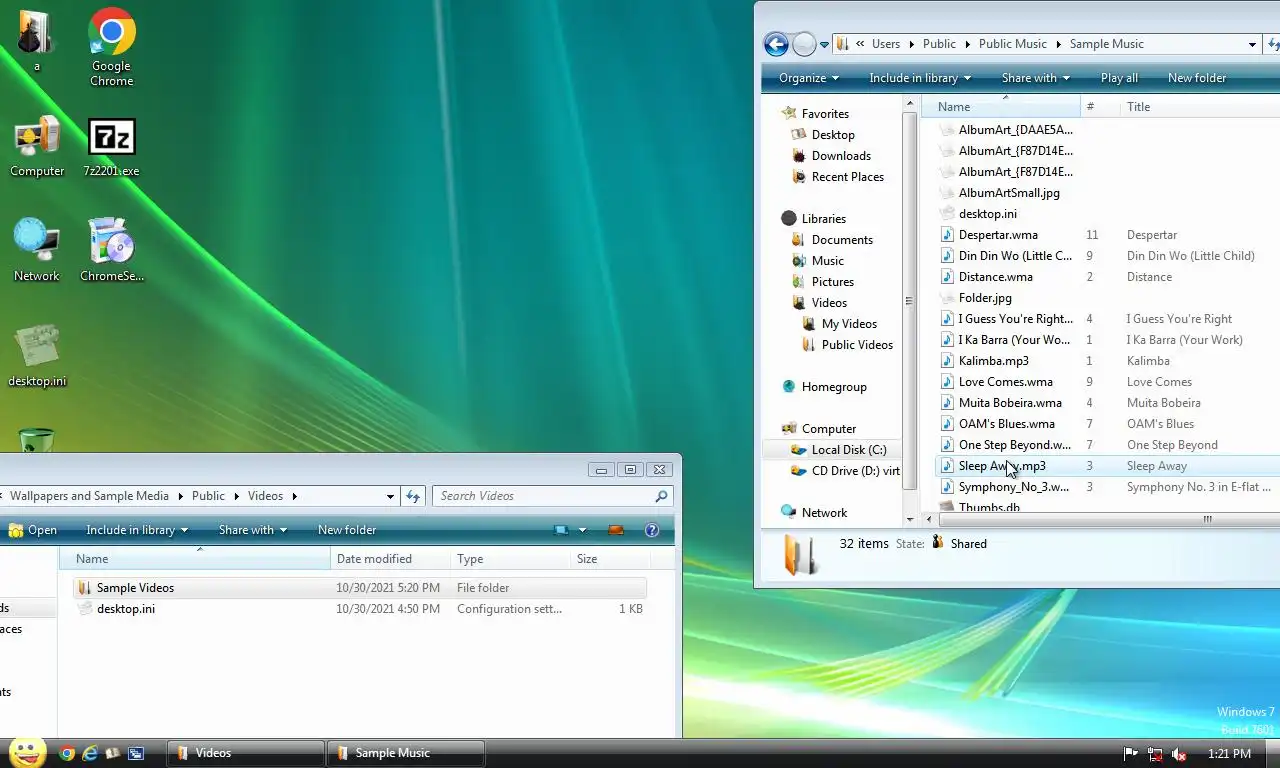Open Include in library dropdown in Videos window
1280x768 pixels.
137,530
